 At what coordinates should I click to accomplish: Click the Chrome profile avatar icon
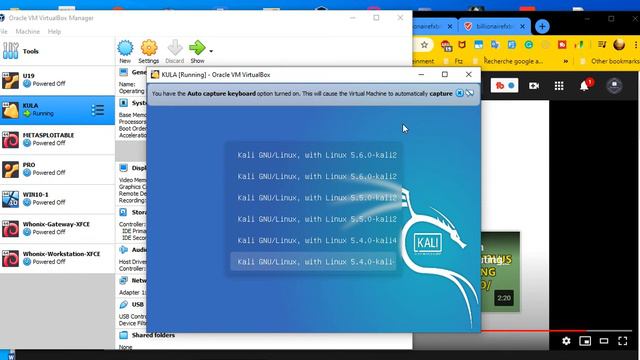619,44
